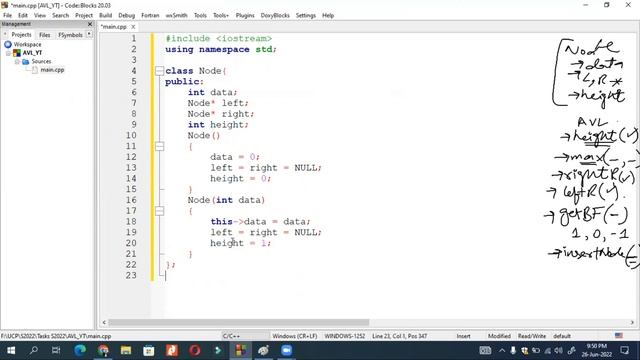This screenshot has height=360, width=640.
Task: Collapse the AVL_YT project node
Action: point(8,53)
